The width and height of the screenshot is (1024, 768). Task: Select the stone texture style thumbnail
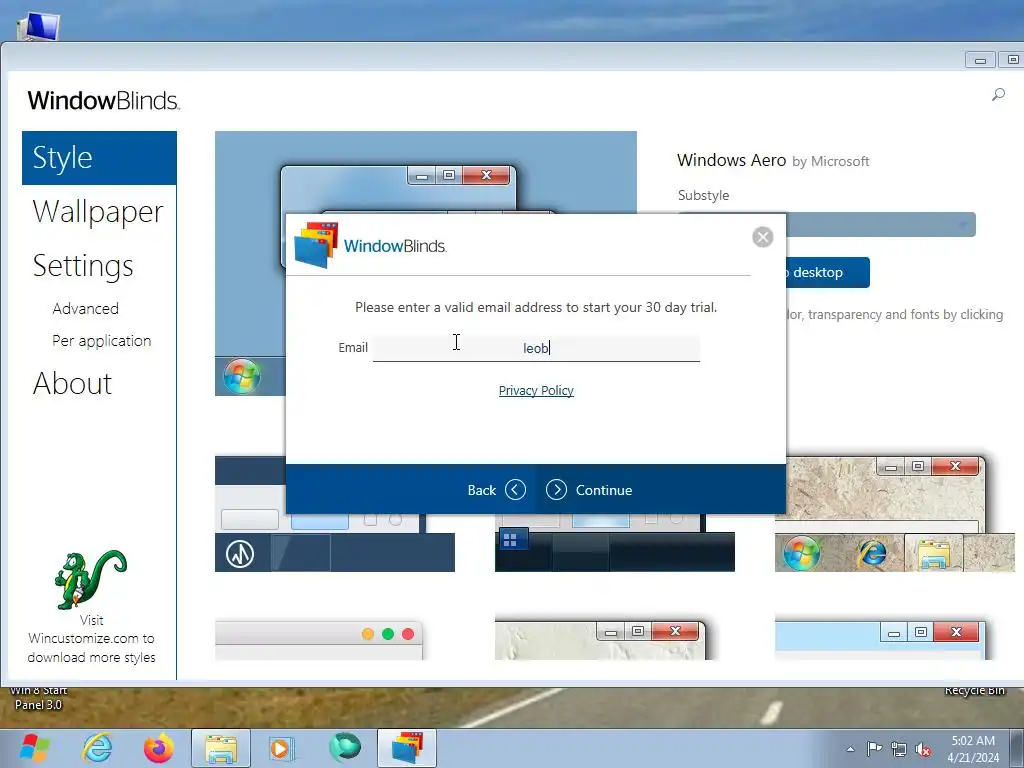(895, 515)
